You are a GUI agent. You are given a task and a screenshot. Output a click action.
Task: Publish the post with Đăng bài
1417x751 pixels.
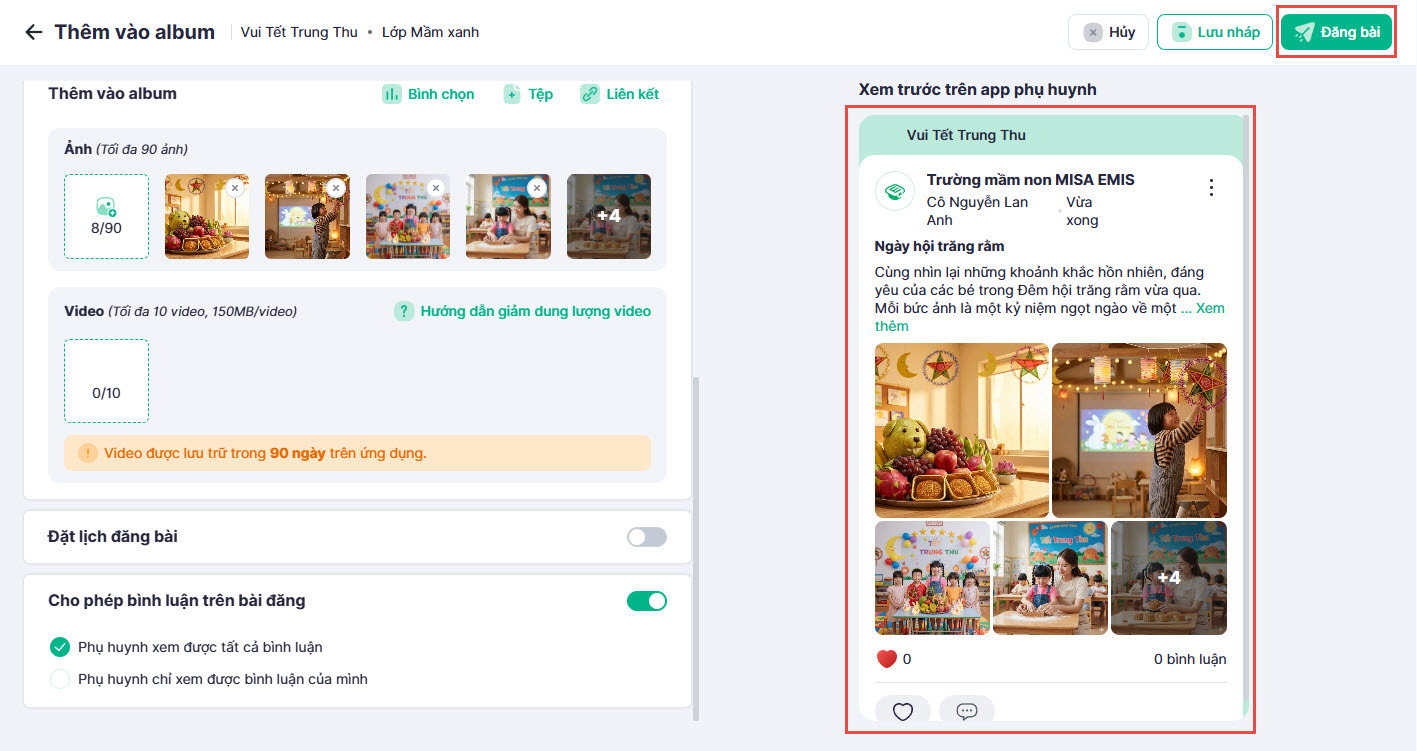coord(1336,32)
